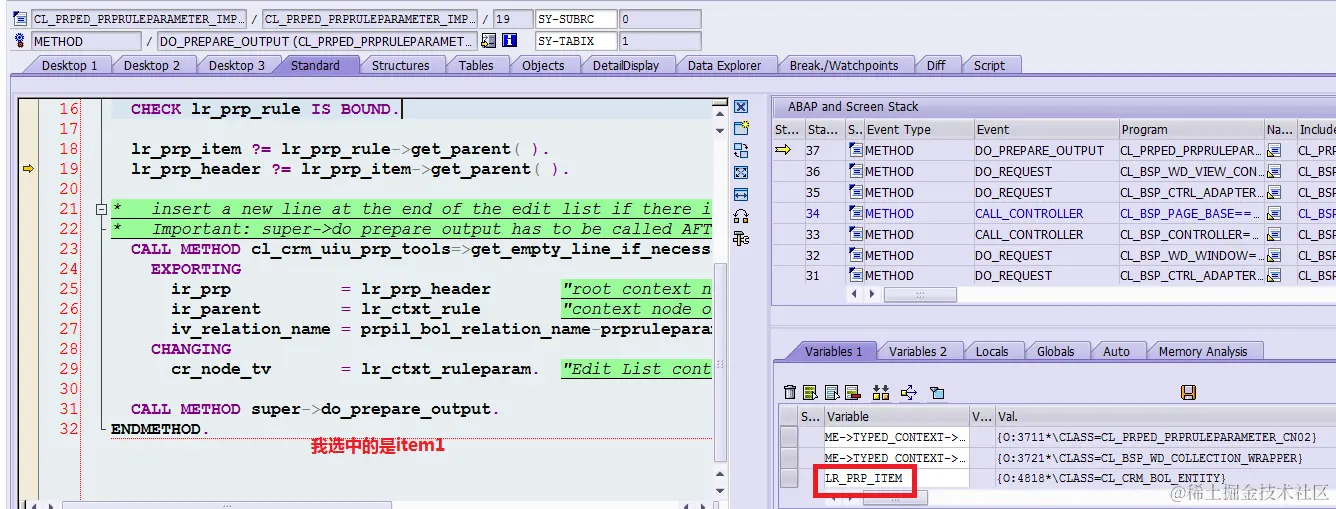Click the save floppy disk icon
This screenshot has width=1336, height=509.
pyautogui.click(x=1189, y=392)
